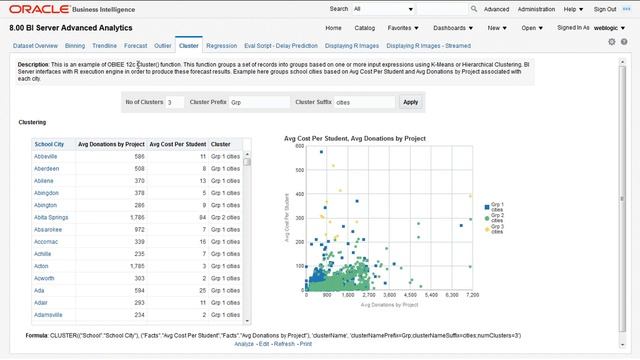Viewport: 640px width, 360px height.
Task: Click the No of Clusters field
Action: tap(175, 102)
